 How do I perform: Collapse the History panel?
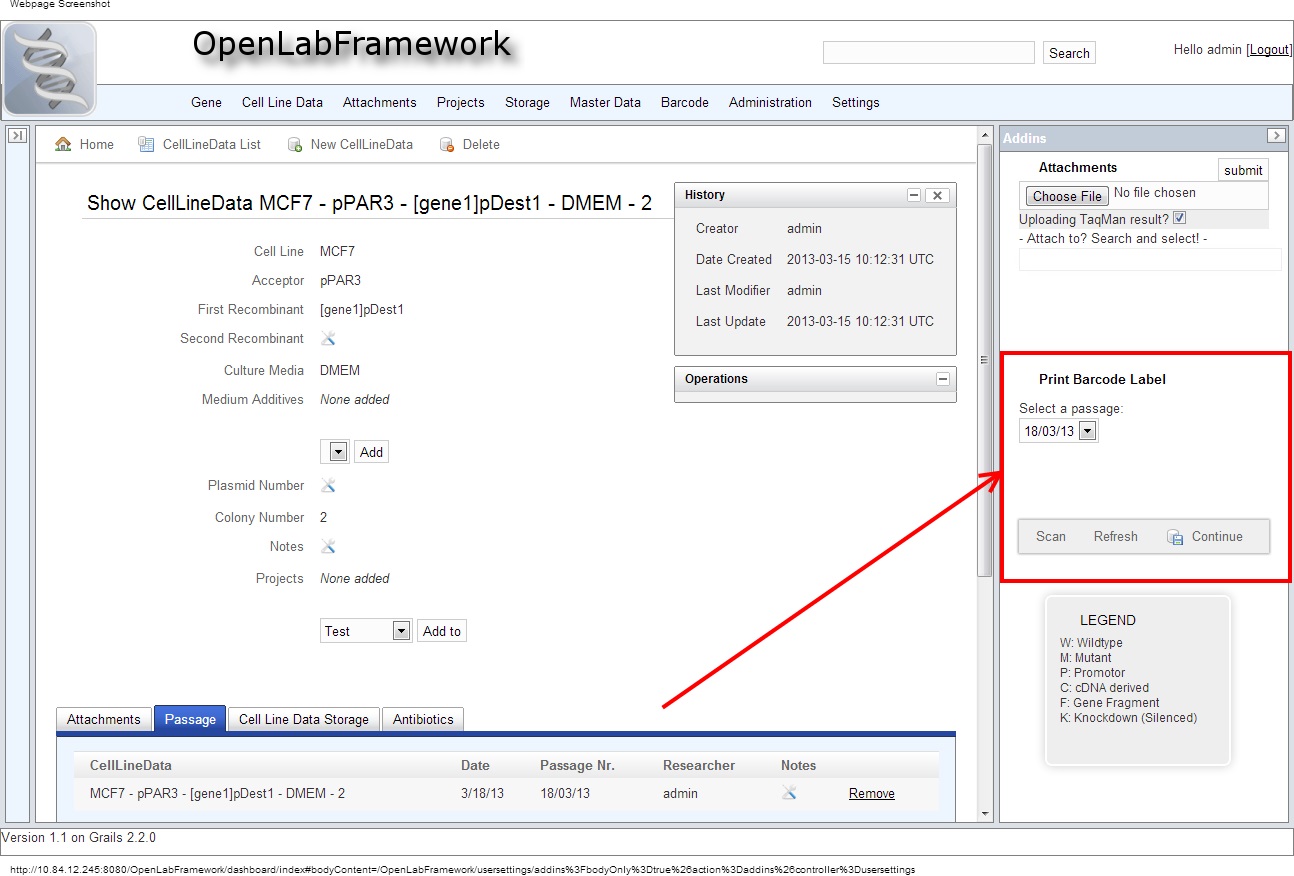914,196
